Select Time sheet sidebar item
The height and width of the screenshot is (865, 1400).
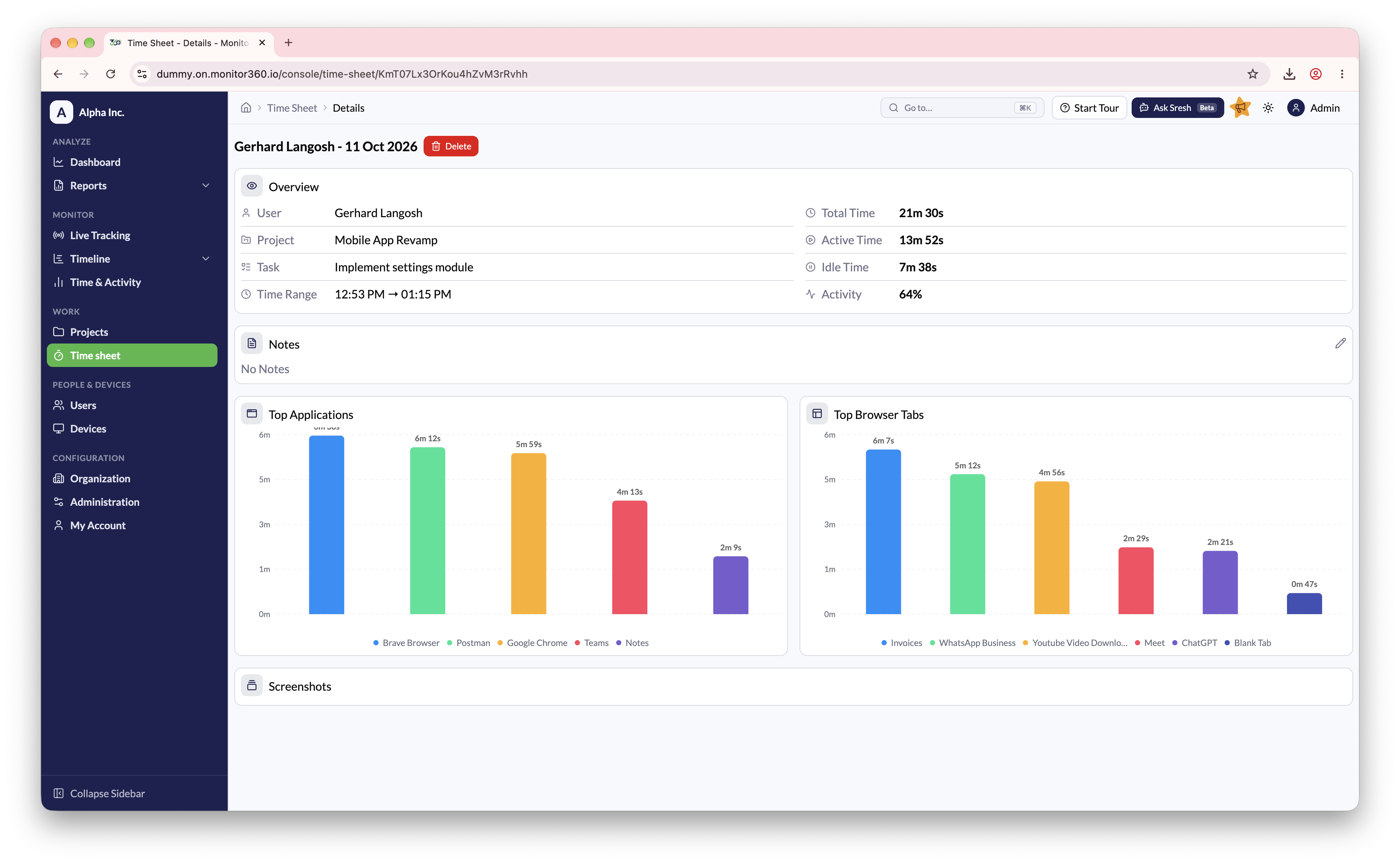pyautogui.click(x=132, y=355)
